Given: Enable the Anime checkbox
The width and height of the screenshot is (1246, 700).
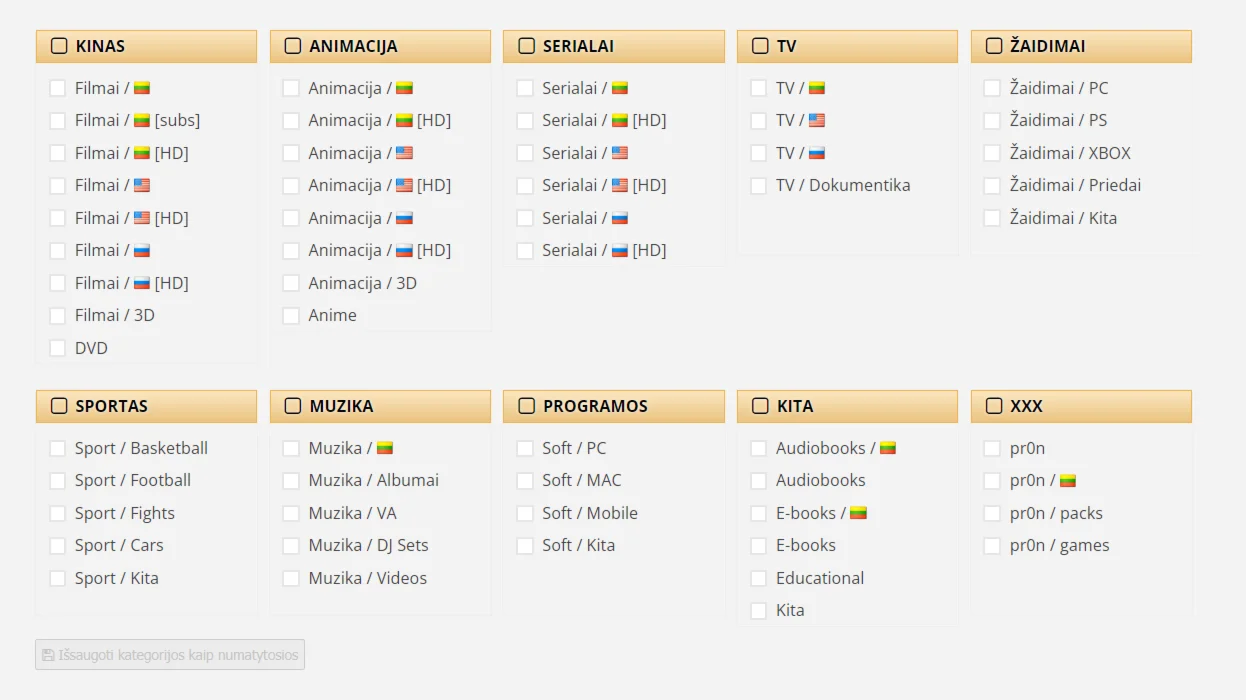Looking at the screenshot, I should point(291,316).
